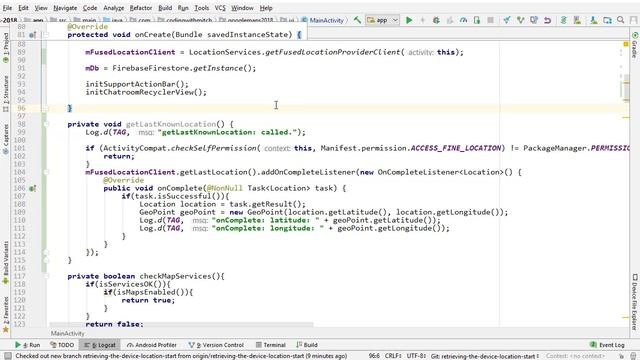Screen dimensions: 640x360
Task: Sync project with Gradle files icon
Action: pyautogui.click(x=564, y=20)
